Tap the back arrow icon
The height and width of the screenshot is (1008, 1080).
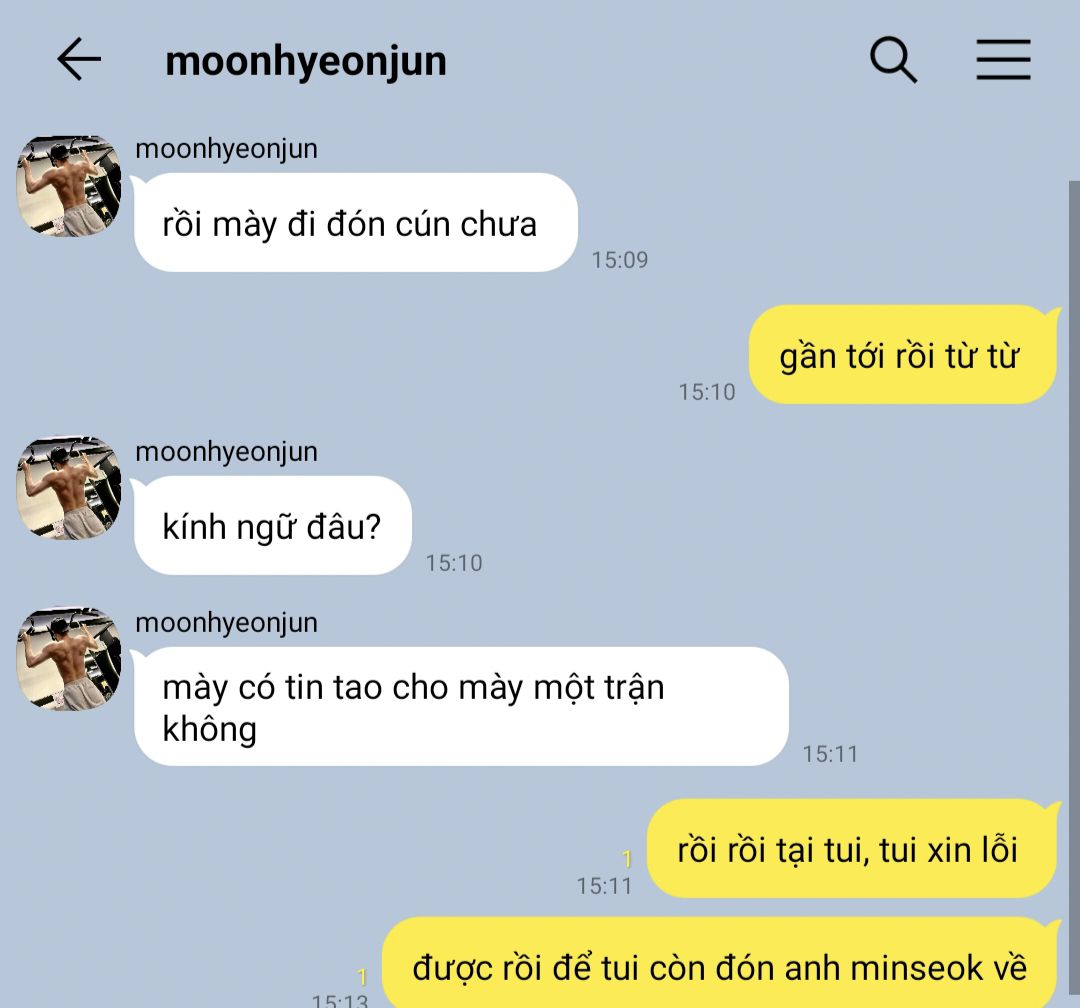pyautogui.click(x=79, y=59)
